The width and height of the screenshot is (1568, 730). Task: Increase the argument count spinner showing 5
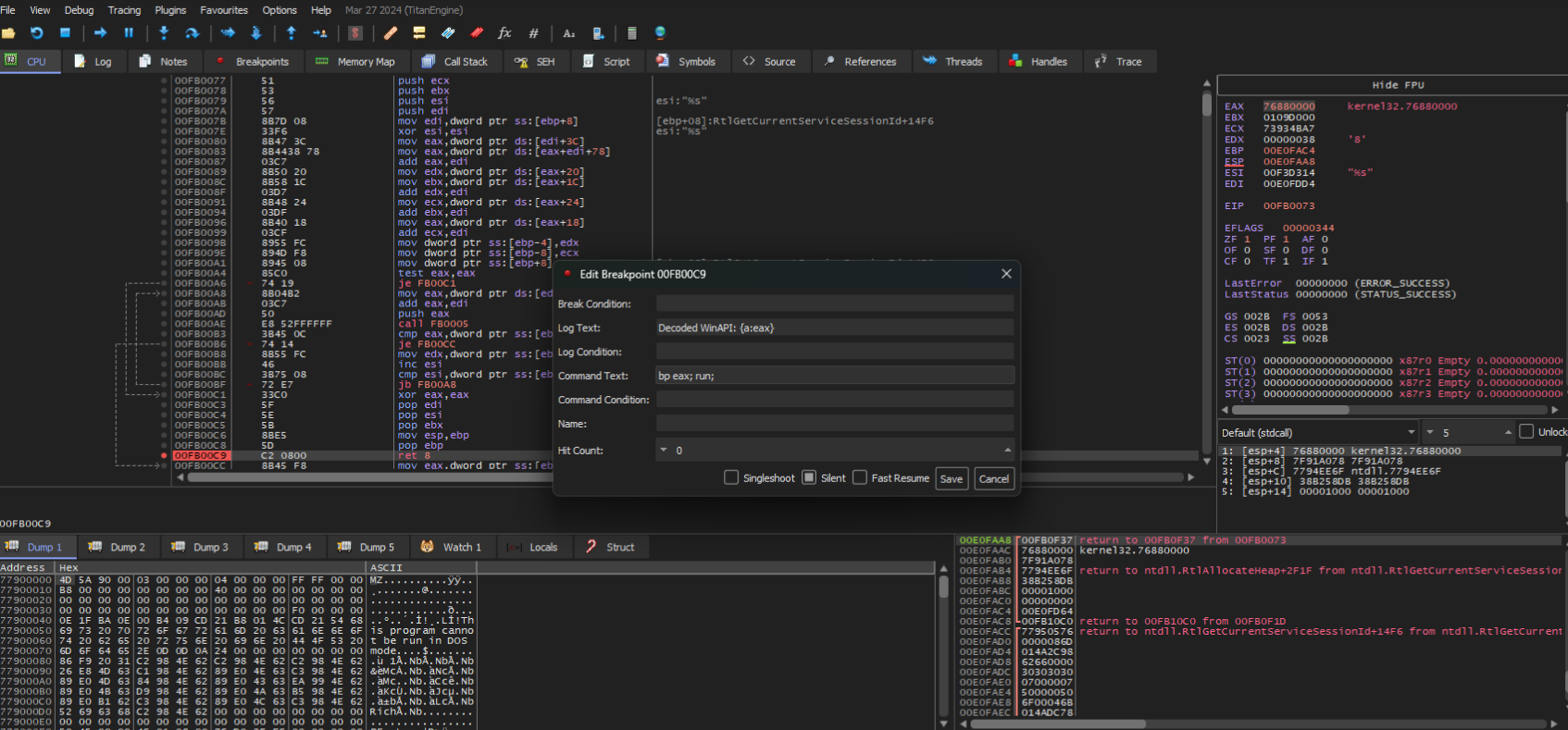[x=1508, y=432]
